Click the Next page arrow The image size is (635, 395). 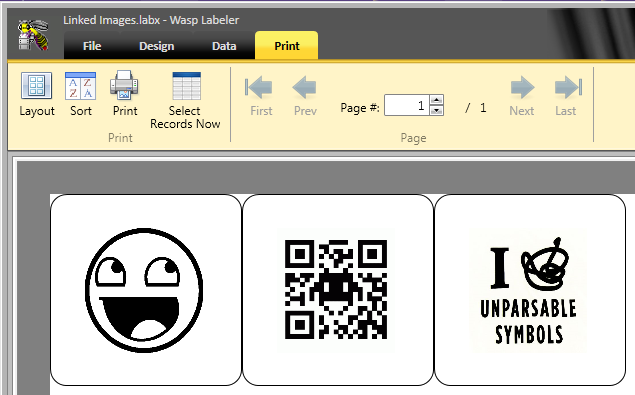522,87
